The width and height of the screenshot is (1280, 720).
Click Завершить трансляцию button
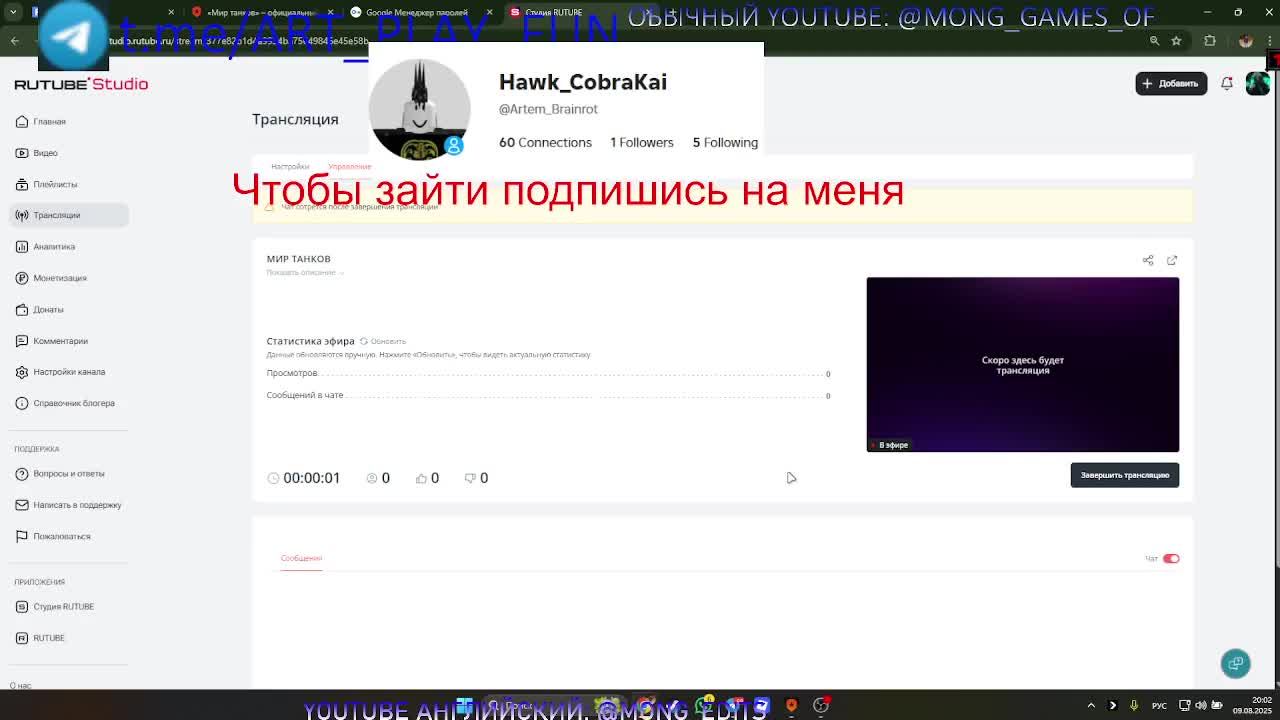(1125, 475)
